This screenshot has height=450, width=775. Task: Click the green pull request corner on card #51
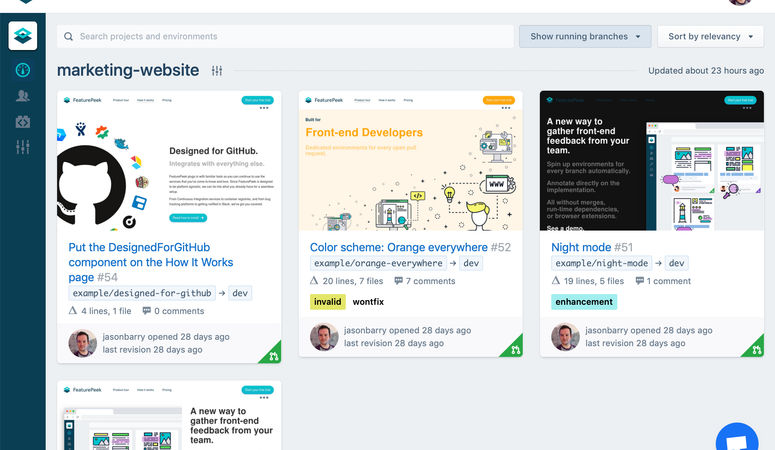coord(755,348)
